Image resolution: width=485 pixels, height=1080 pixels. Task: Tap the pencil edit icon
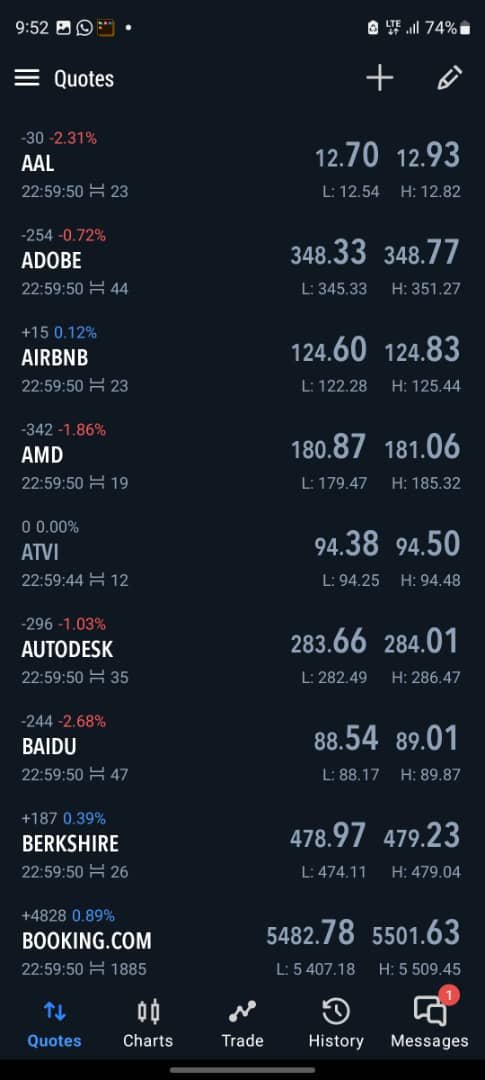(x=449, y=79)
